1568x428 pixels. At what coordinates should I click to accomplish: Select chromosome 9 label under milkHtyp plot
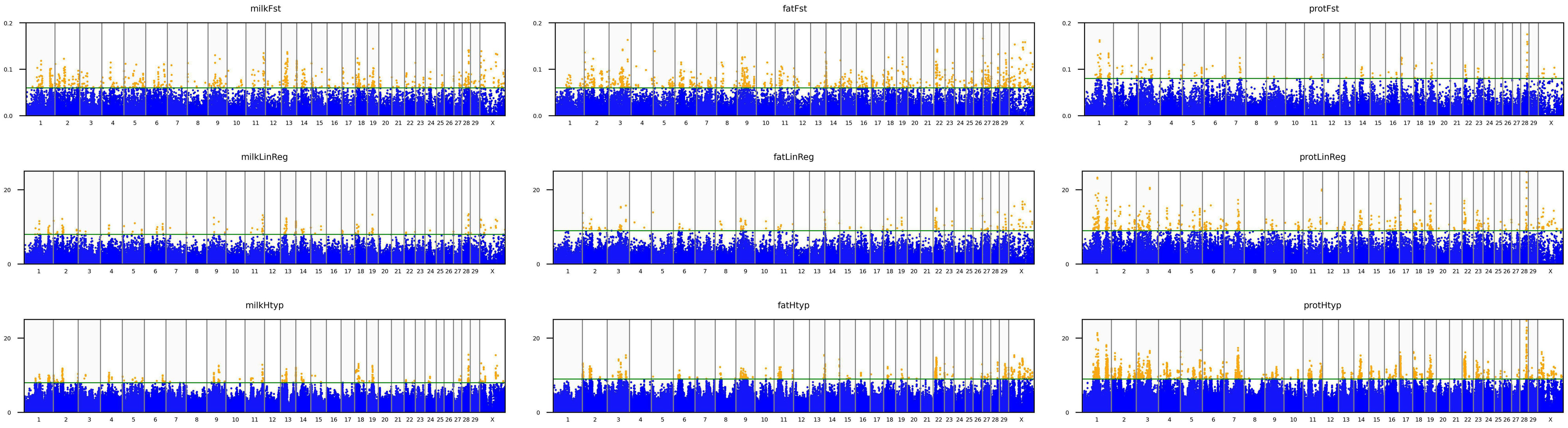point(216,419)
